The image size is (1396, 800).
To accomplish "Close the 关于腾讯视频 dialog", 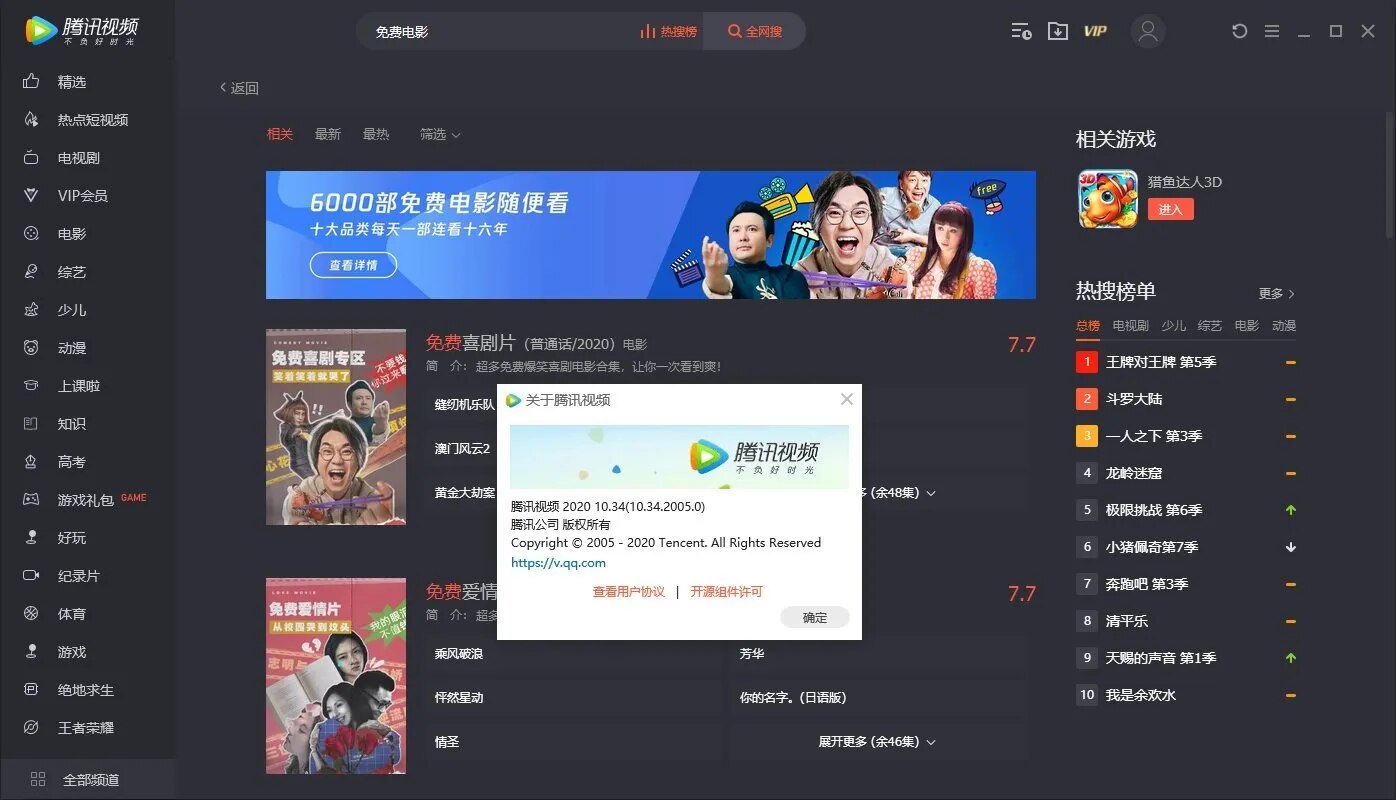I will pos(847,399).
